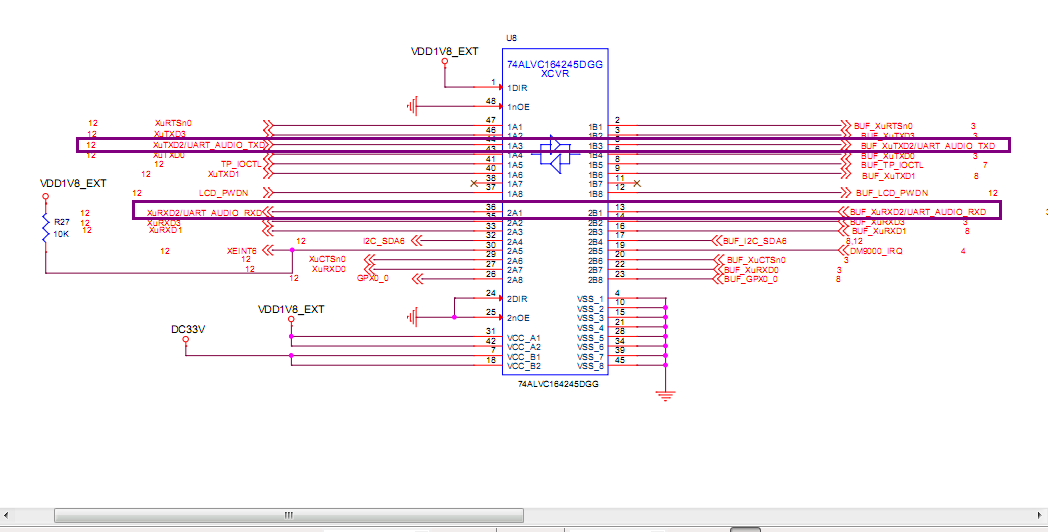Select the XuCTSn0 net label

point(327,259)
